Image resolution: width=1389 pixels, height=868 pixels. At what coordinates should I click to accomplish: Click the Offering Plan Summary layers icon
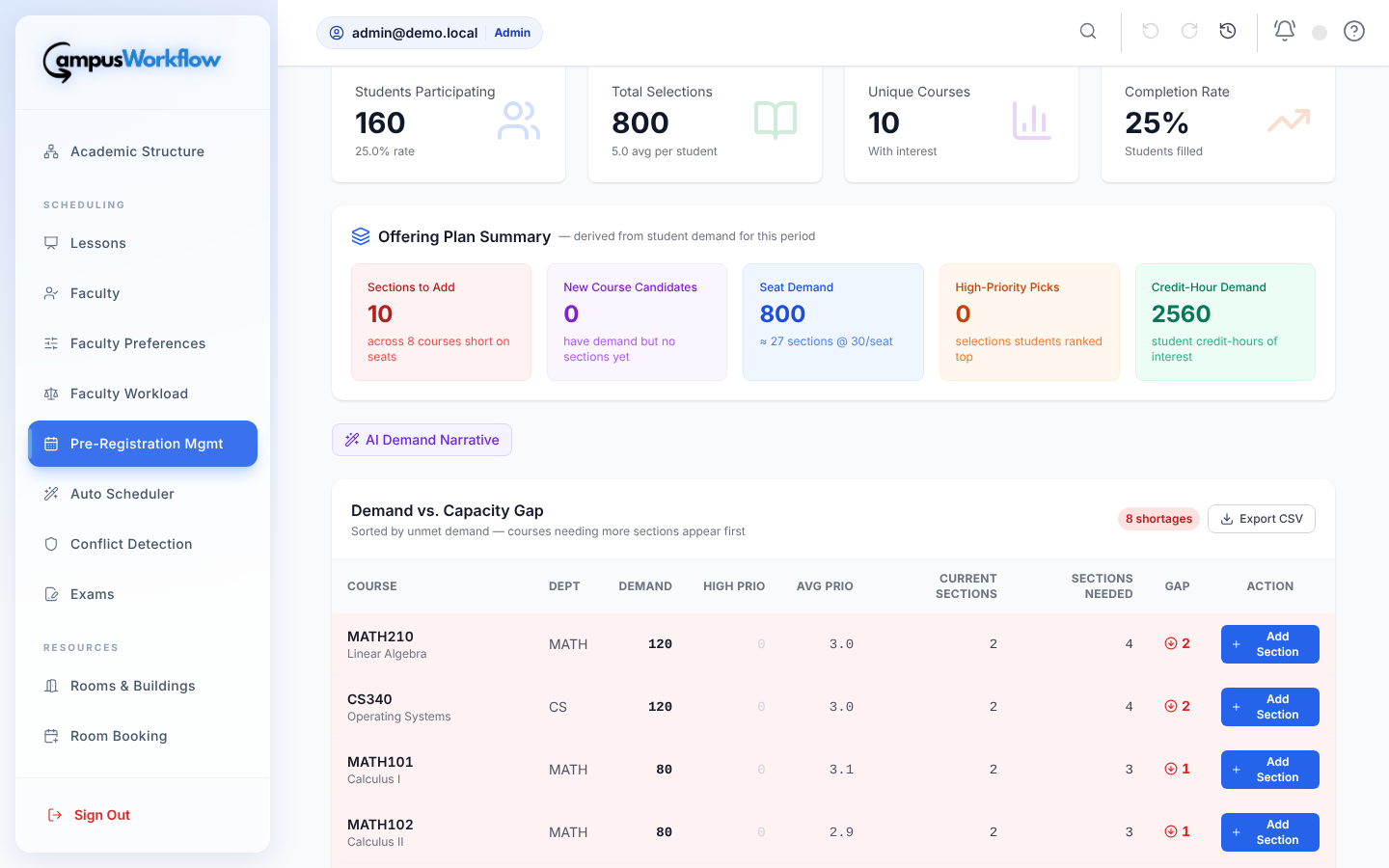(x=361, y=236)
